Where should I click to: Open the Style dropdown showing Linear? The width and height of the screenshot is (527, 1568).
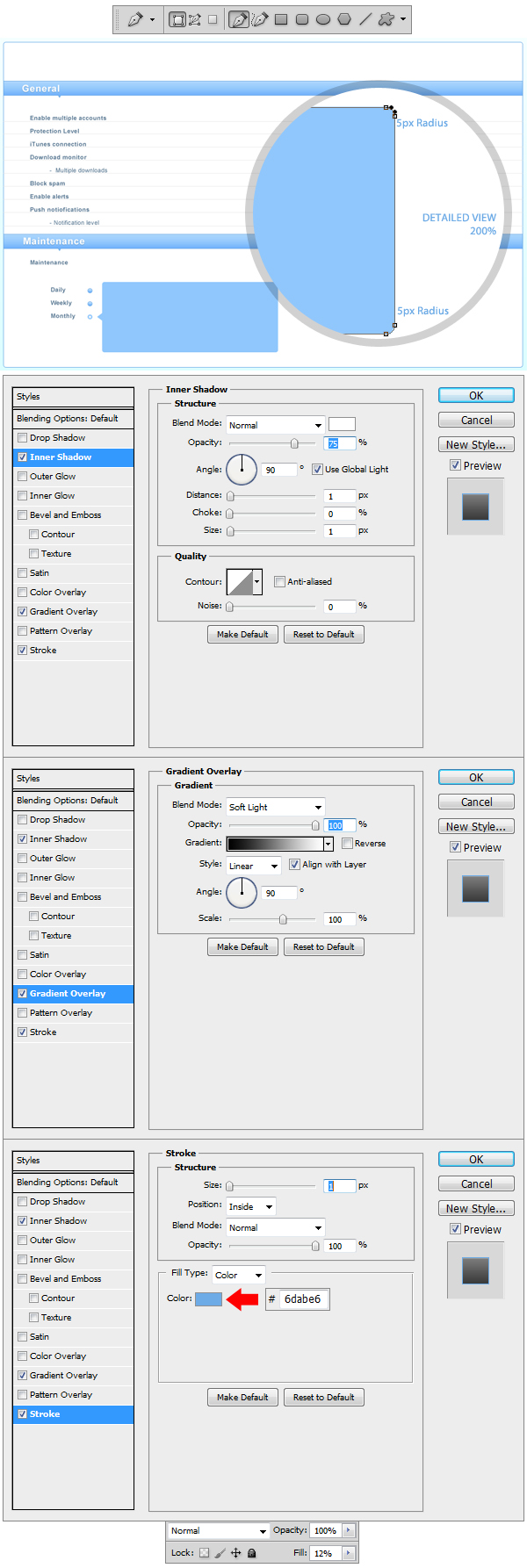tap(253, 866)
